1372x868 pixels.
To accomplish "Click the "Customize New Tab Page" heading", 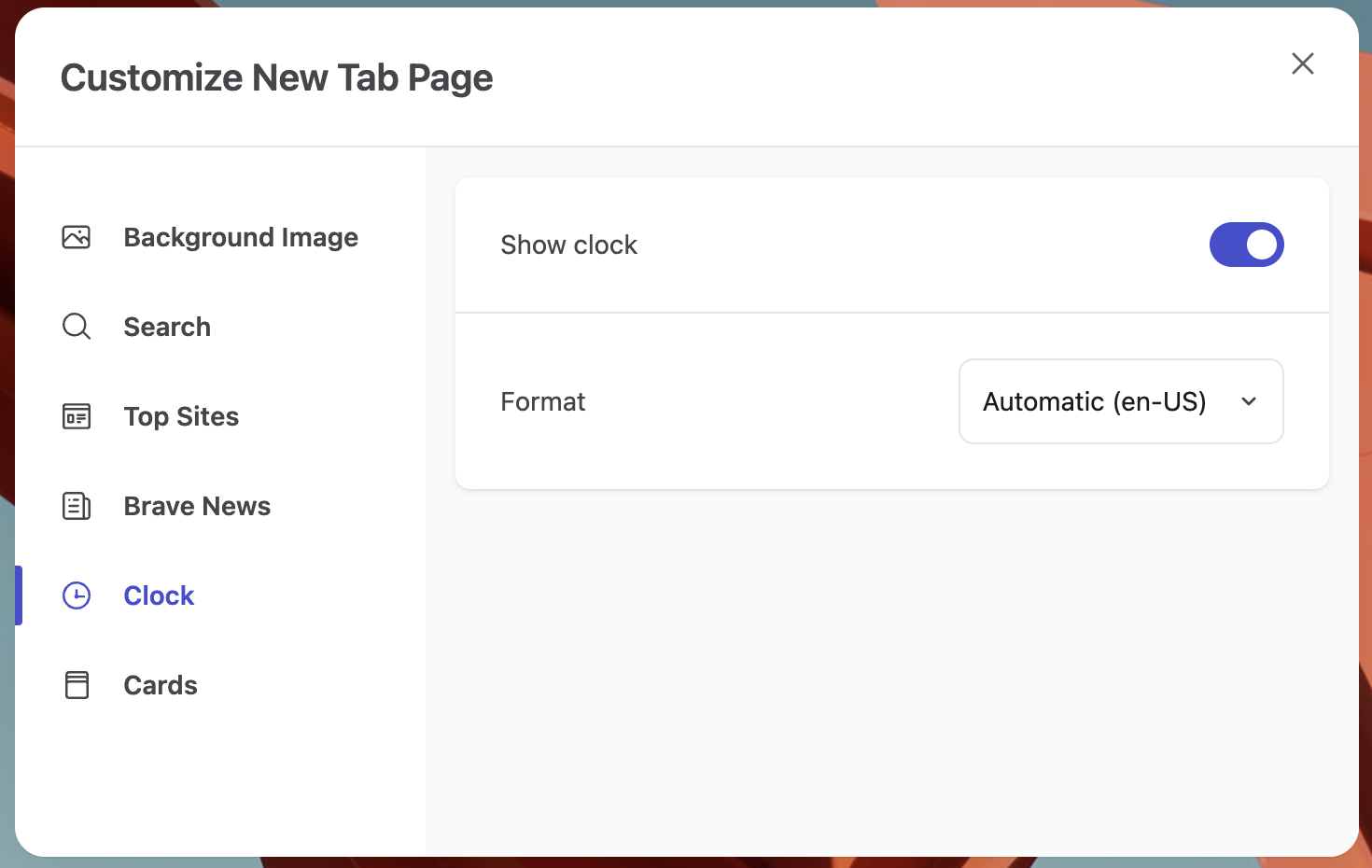I will [x=276, y=78].
